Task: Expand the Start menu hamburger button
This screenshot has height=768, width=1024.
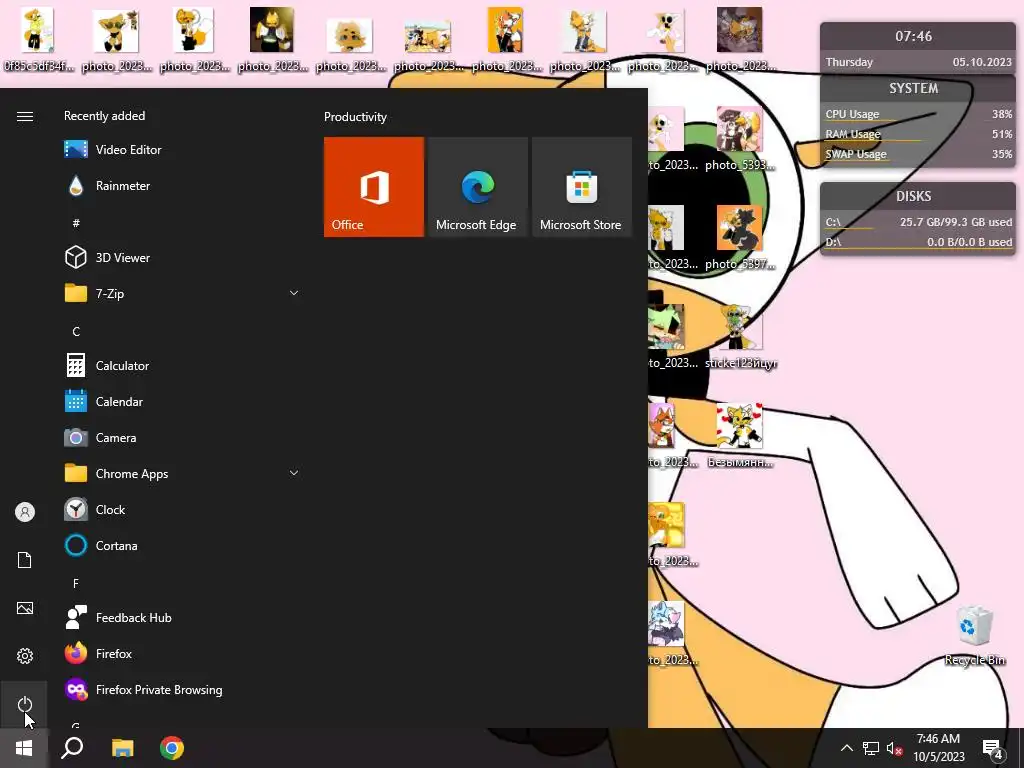Action: (25, 116)
